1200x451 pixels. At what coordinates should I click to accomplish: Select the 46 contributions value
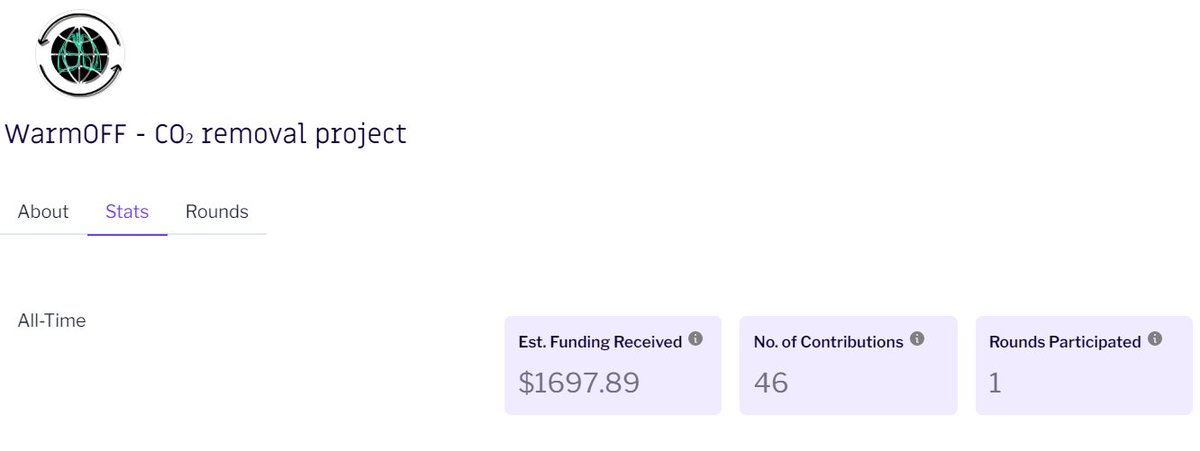tap(771, 382)
